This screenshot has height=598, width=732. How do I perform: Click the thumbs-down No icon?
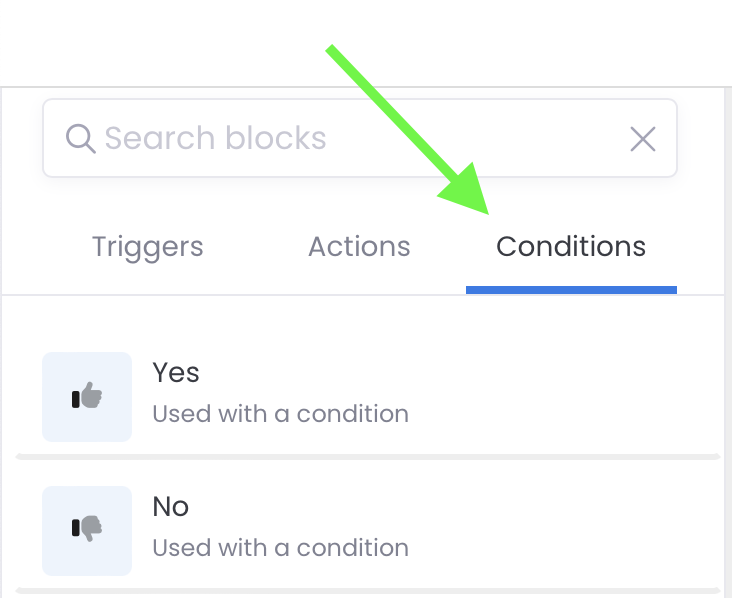click(87, 528)
